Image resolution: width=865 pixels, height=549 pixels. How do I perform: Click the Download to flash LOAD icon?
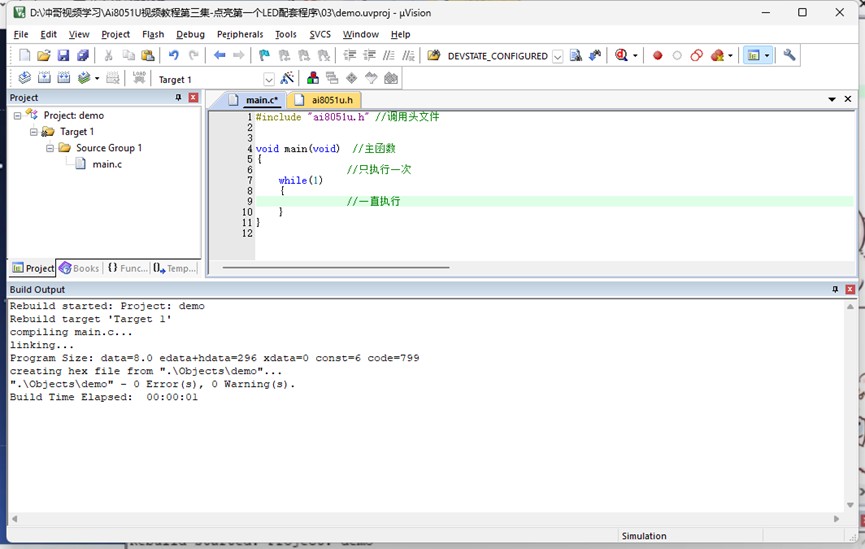pos(138,79)
